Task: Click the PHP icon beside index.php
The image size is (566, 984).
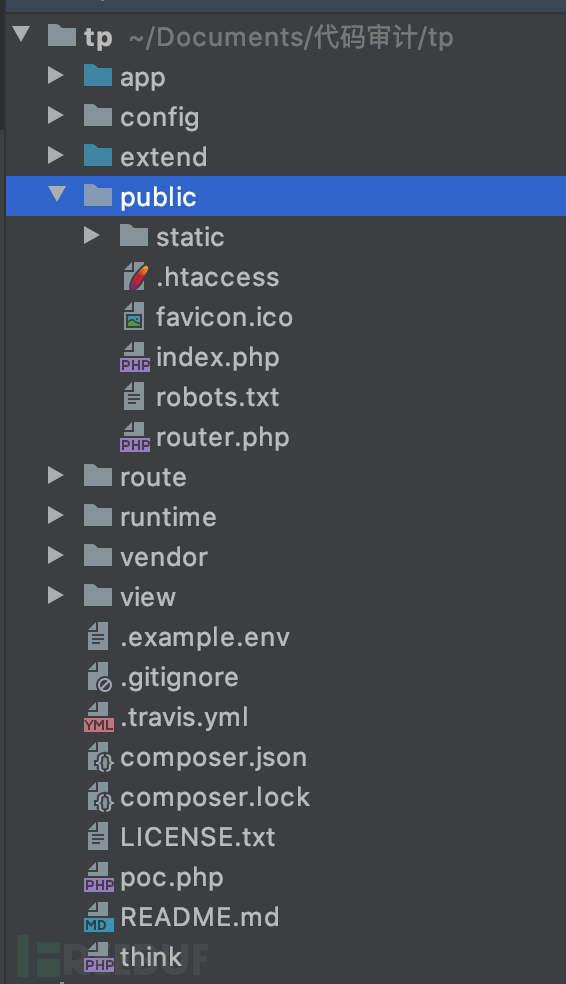Action: 135,358
